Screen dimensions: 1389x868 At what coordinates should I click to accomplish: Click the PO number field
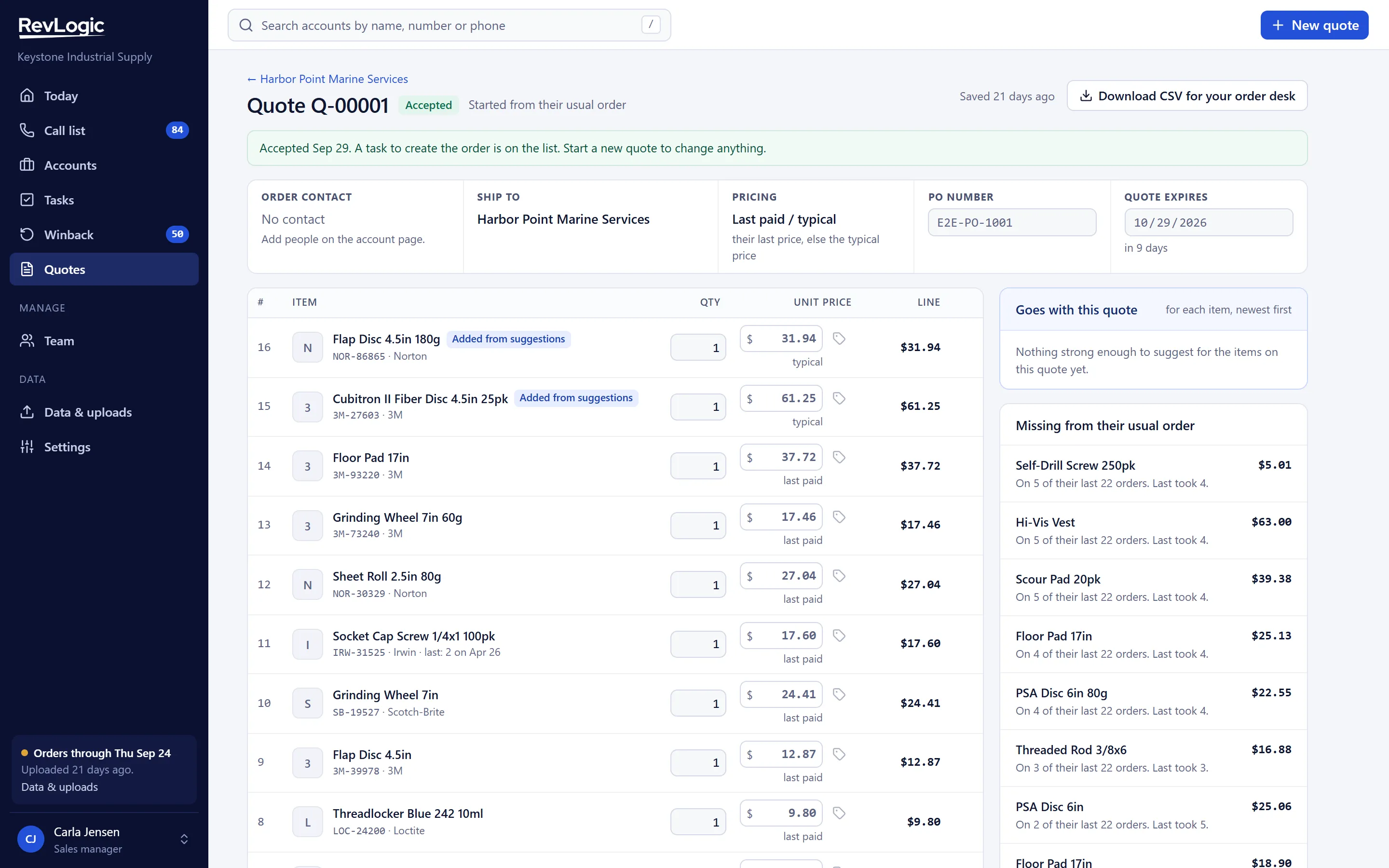(1012, 222)
